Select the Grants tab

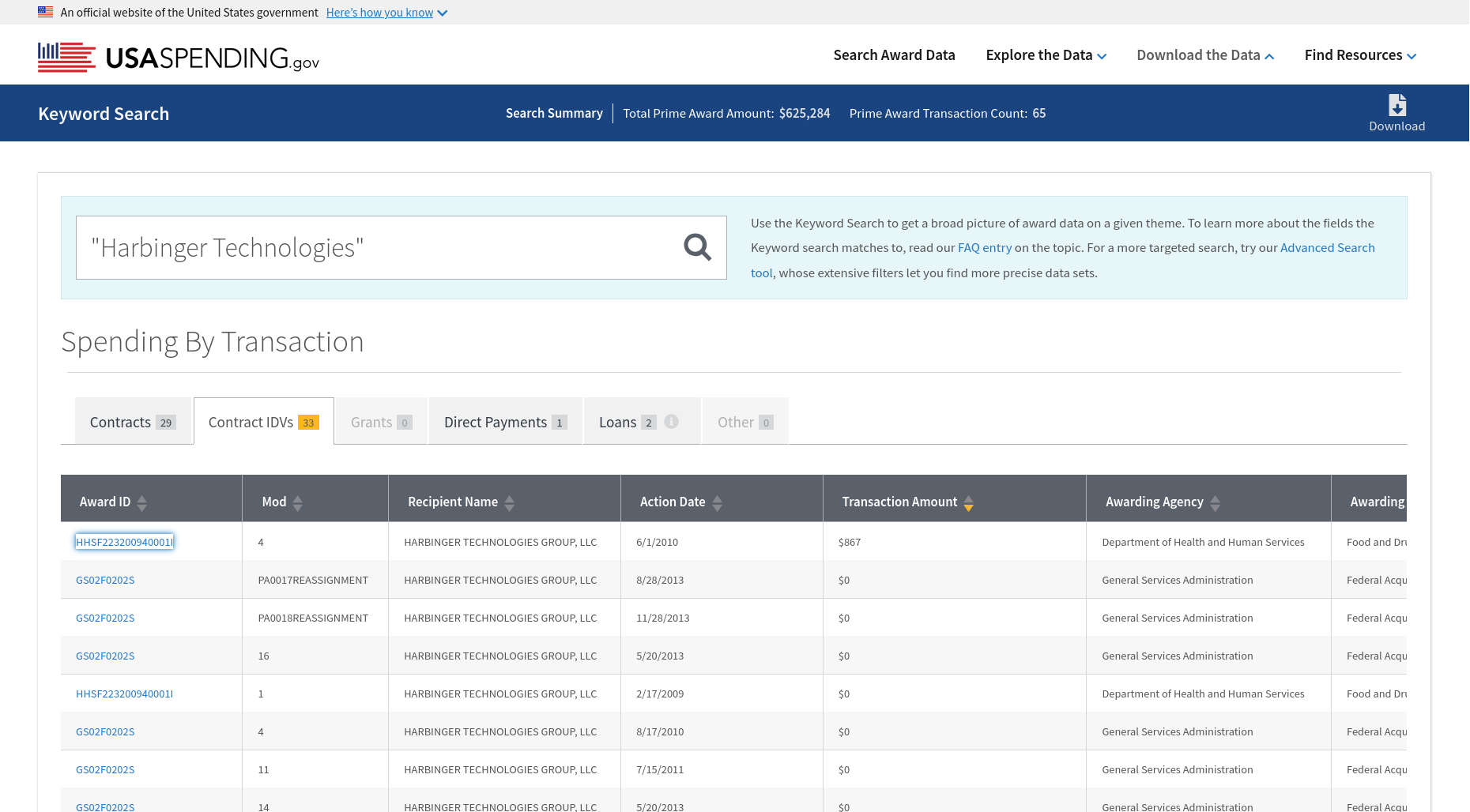381,422
